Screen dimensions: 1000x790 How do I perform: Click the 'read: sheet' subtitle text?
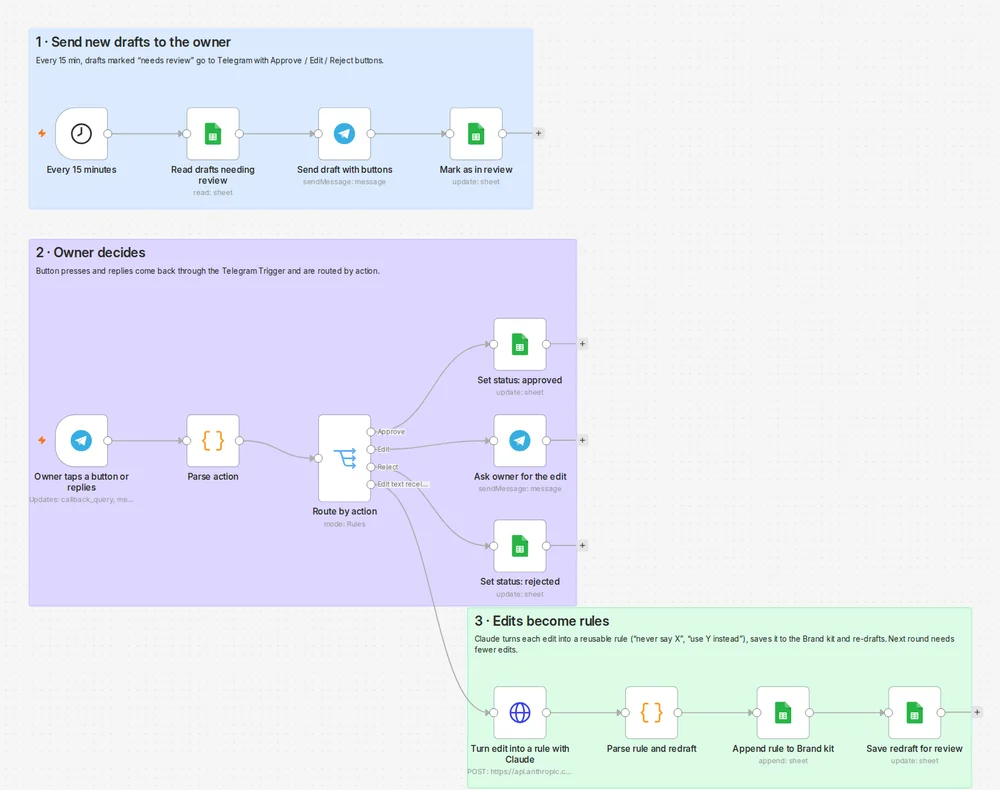[213, 193]
